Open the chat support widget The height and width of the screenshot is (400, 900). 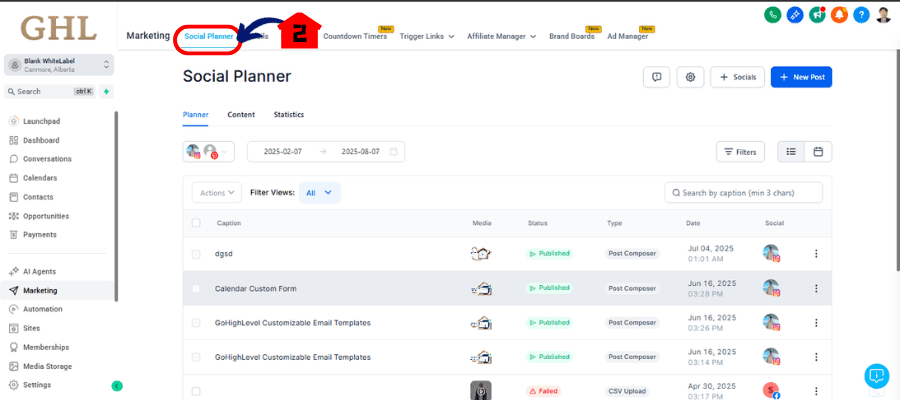876,376
